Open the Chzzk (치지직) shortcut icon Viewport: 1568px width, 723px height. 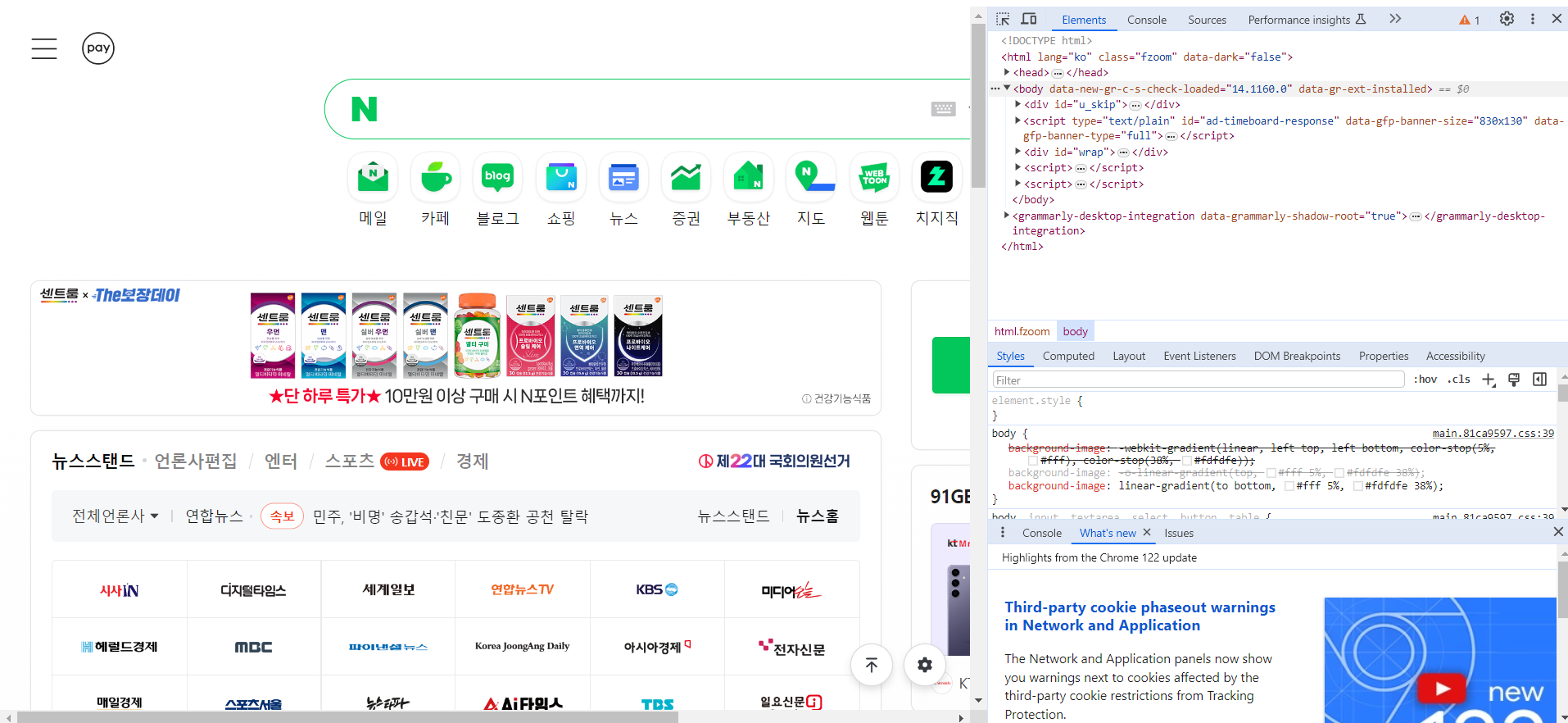936,177
